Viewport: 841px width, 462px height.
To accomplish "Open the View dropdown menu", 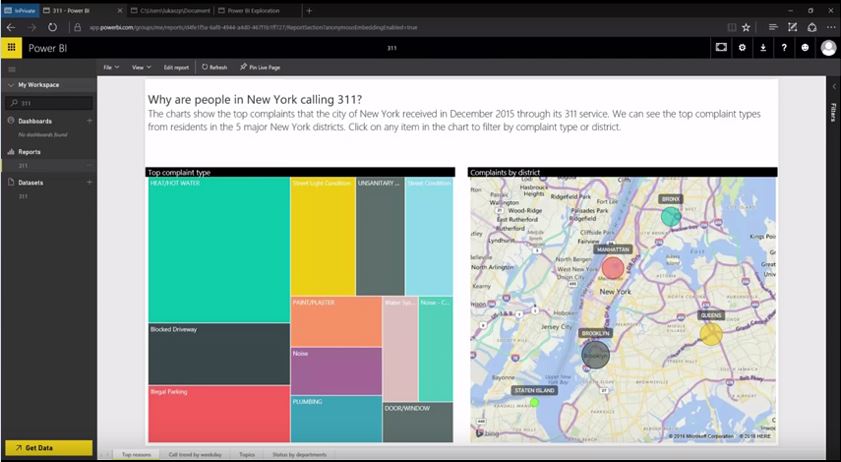I will click(x=141, y=68).
